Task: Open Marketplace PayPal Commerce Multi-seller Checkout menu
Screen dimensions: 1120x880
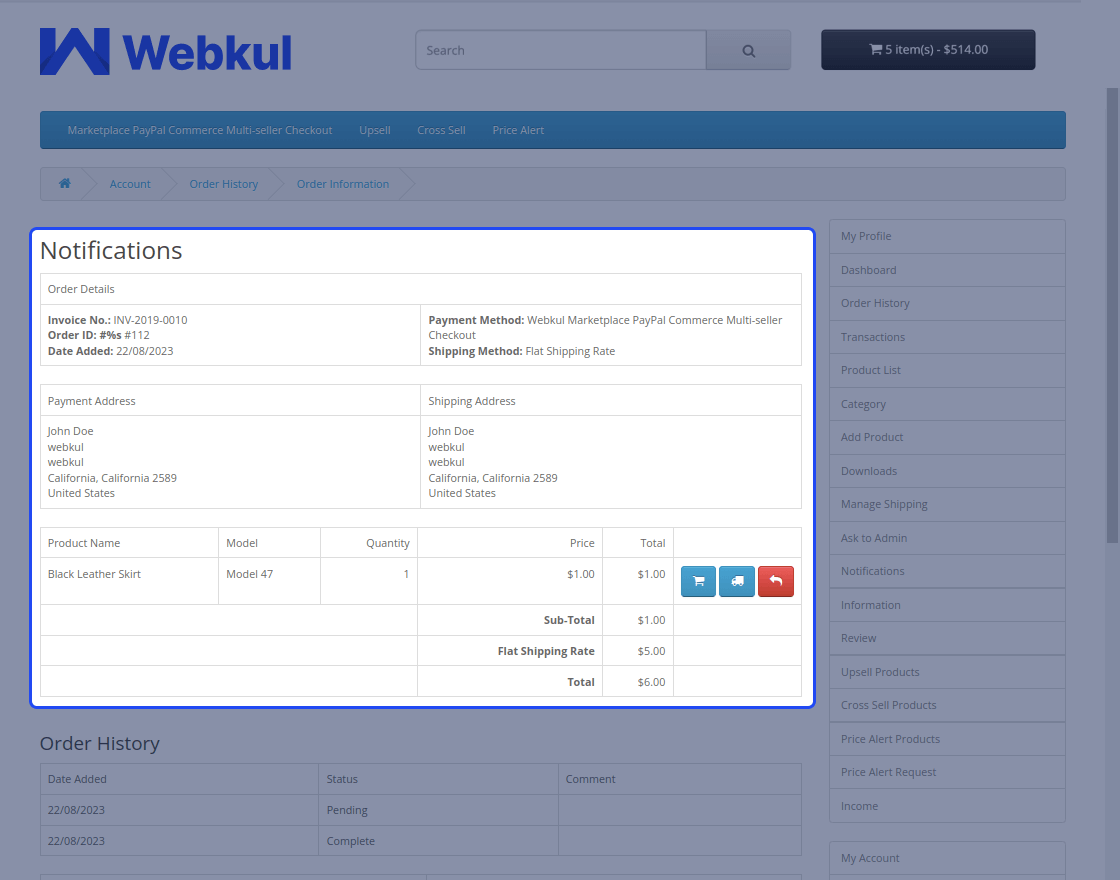Action: (200, 130)
